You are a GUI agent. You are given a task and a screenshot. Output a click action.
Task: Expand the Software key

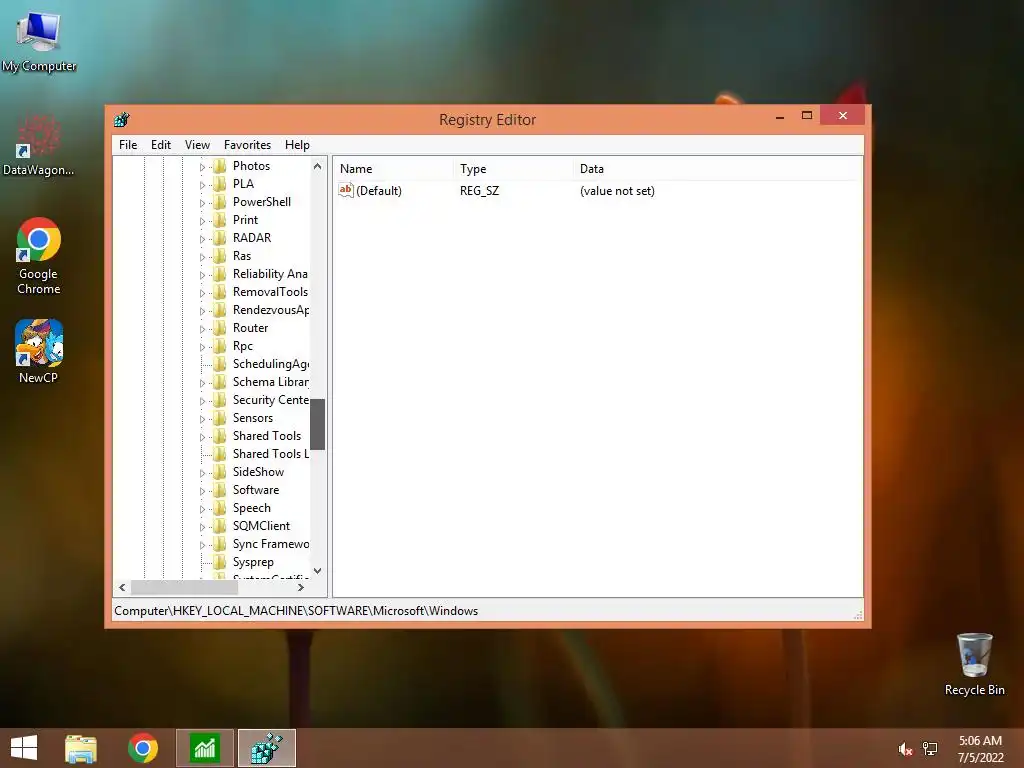tap(202, 491)
